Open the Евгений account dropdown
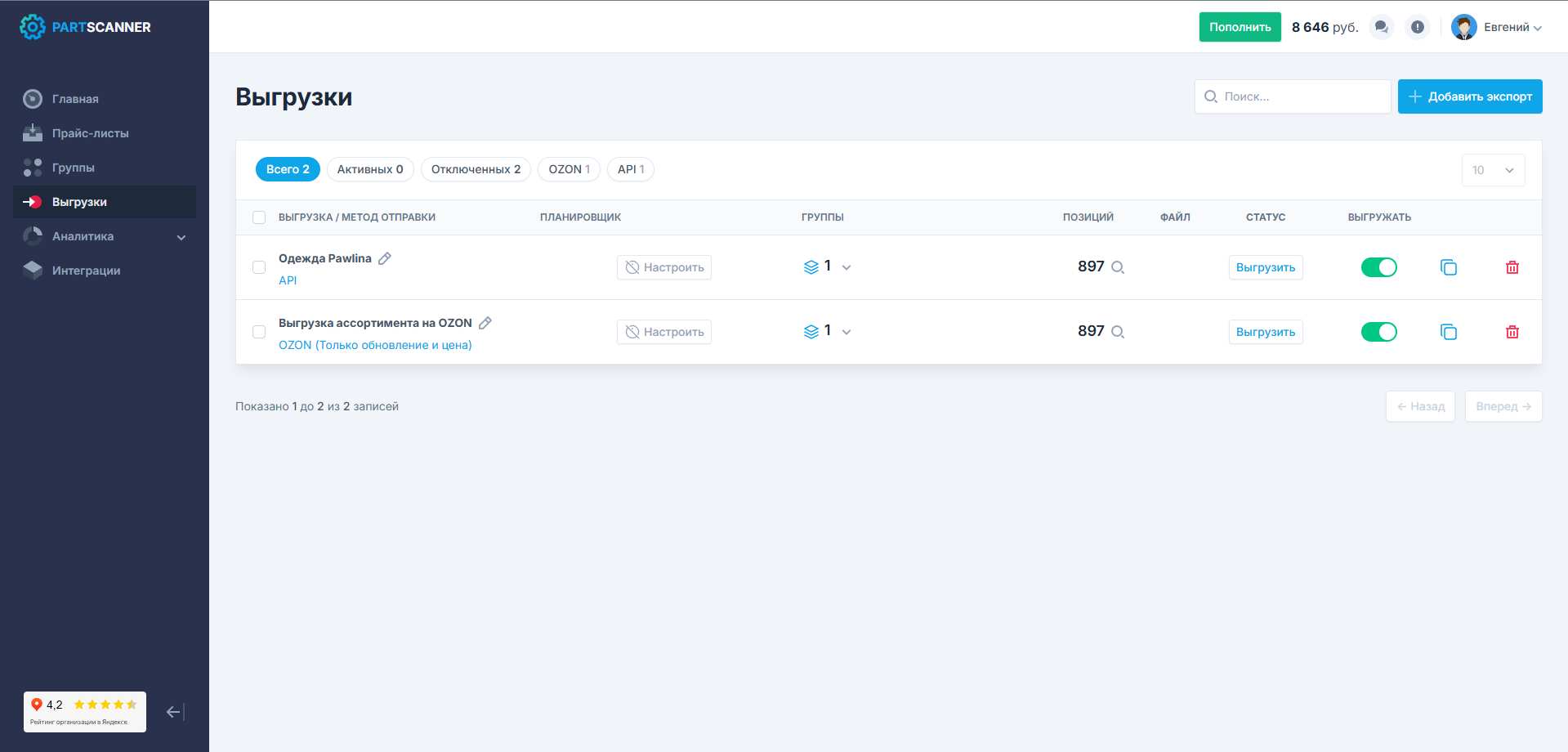The image size is (1568, 752). [1512, 27]
